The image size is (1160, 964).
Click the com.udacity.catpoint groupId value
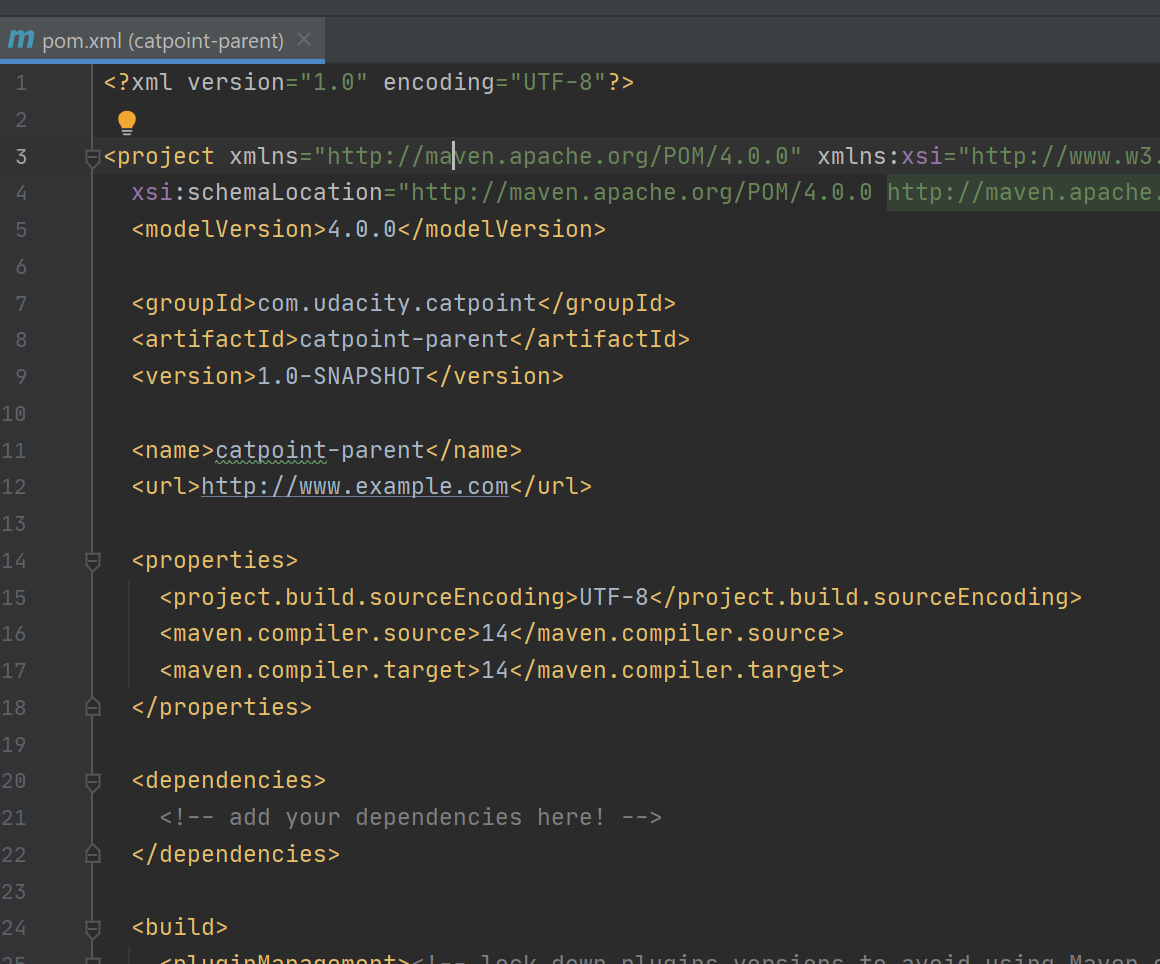(397, 303)
